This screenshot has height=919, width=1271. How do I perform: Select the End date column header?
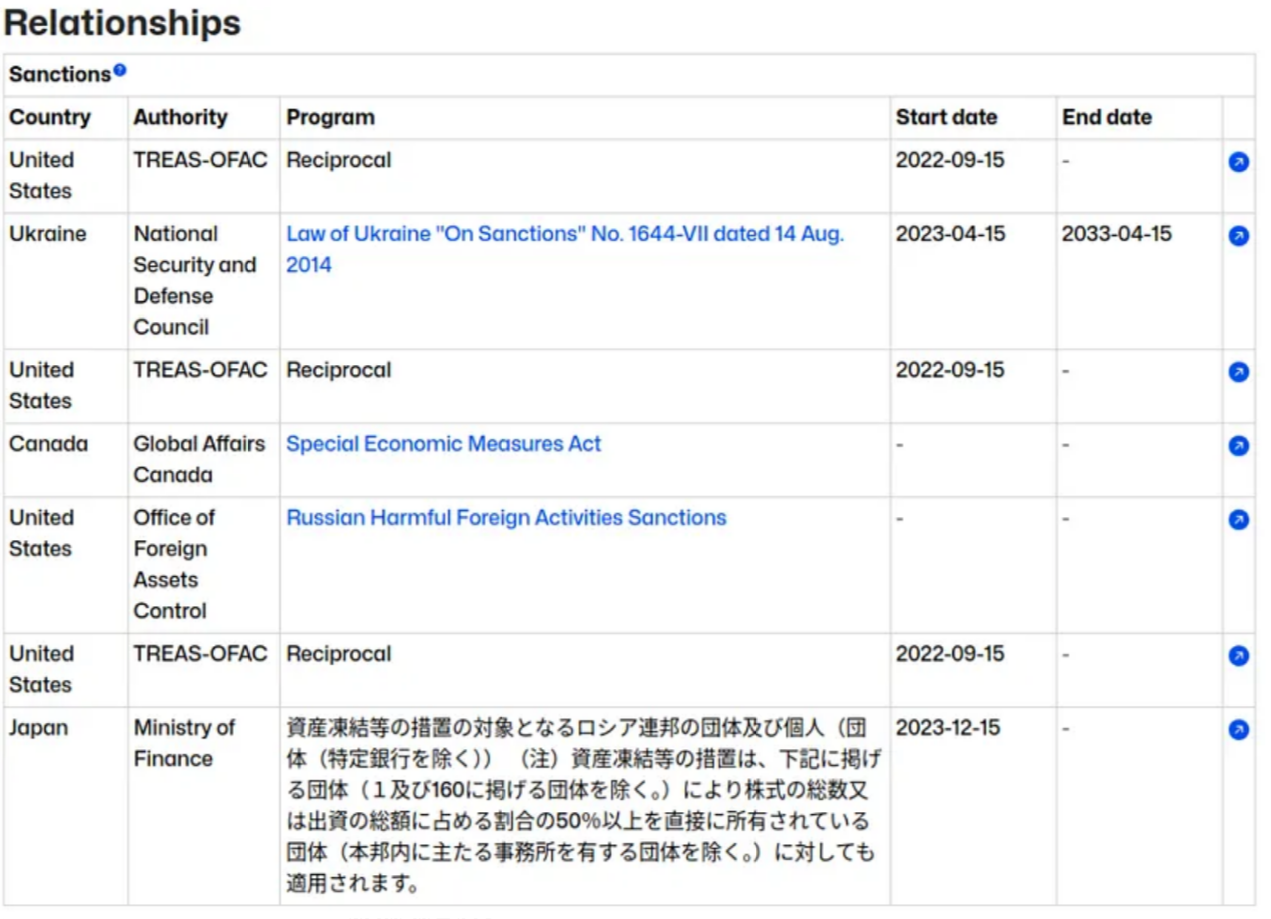(x=1106, y=117)
